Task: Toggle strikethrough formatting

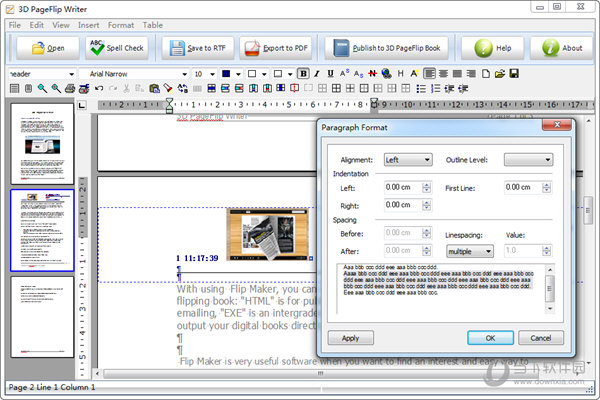Action: point(372,73)
